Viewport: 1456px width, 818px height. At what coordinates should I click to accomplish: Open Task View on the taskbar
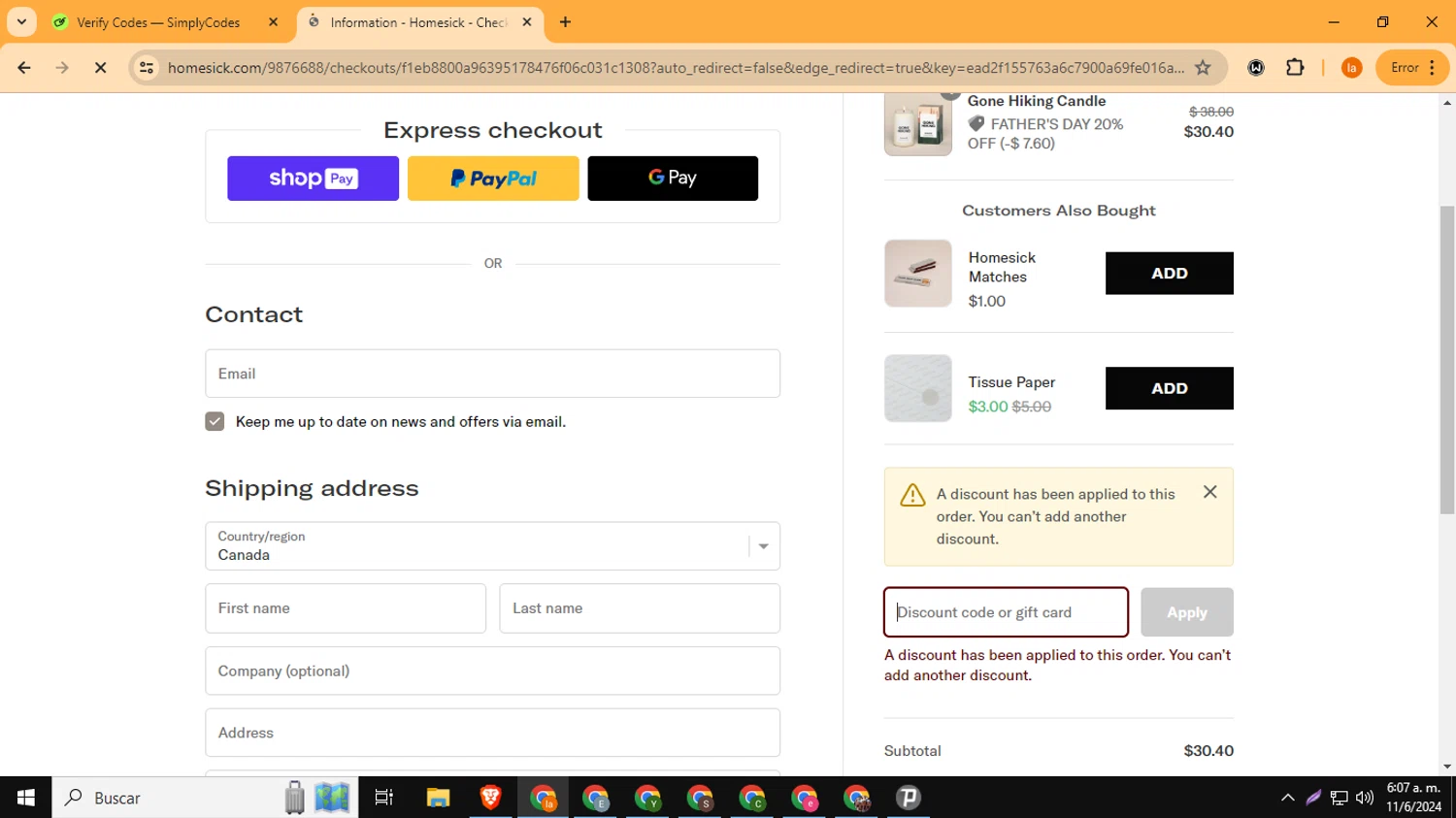[x=384, y=798]
